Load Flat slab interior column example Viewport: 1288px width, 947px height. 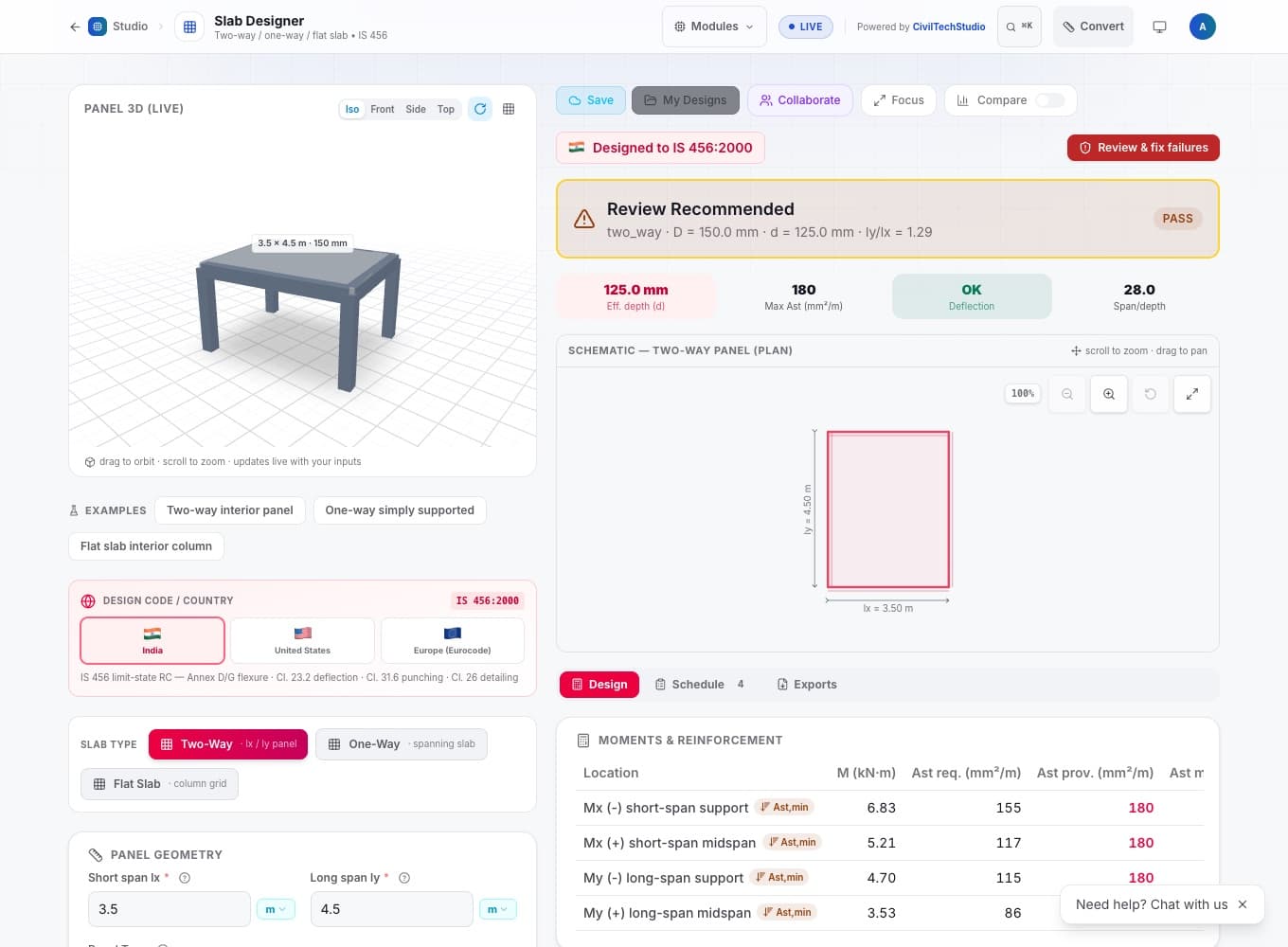(x=146, y=546)
